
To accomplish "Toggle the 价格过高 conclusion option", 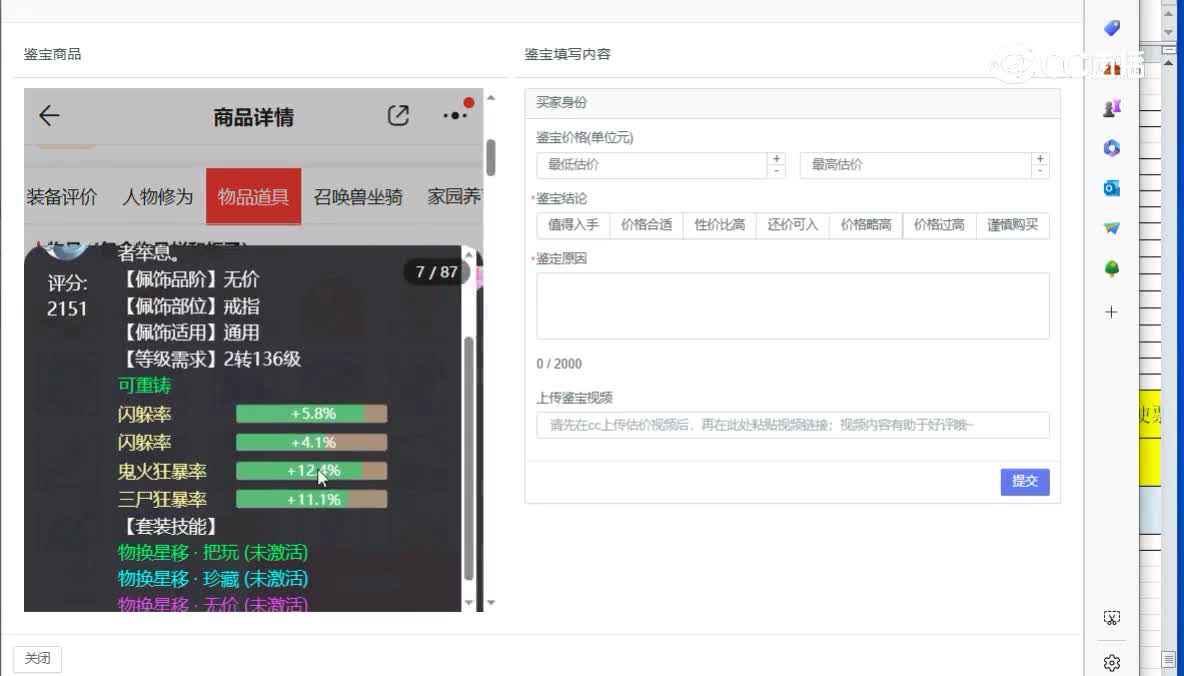I will [938, 225].
